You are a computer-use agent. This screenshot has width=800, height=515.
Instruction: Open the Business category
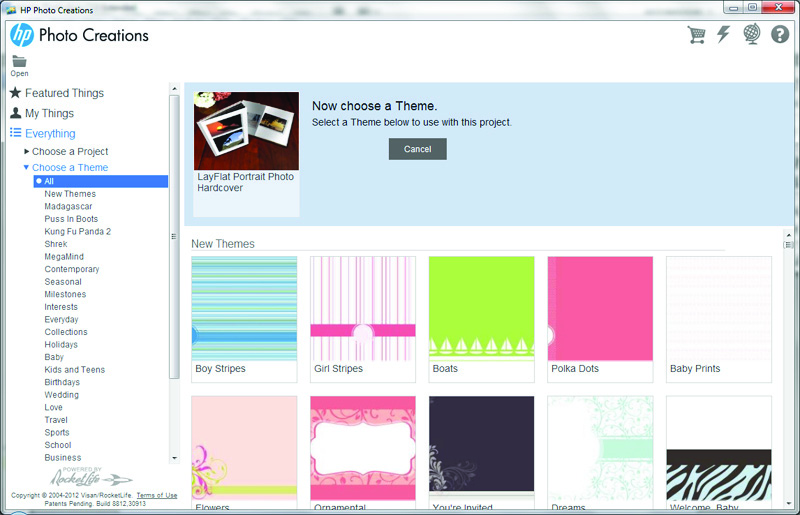pyautogui.click(x=63, y=457)
